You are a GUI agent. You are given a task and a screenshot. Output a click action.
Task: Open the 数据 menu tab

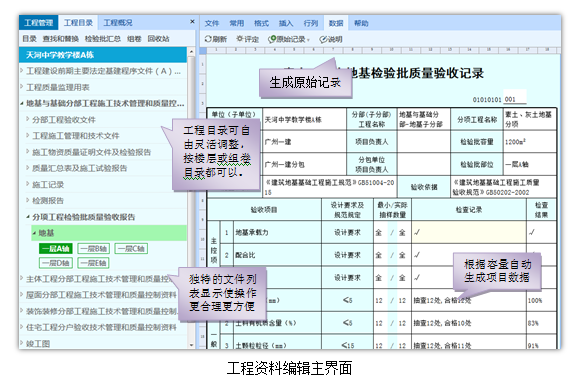click(x=336, y=23)
